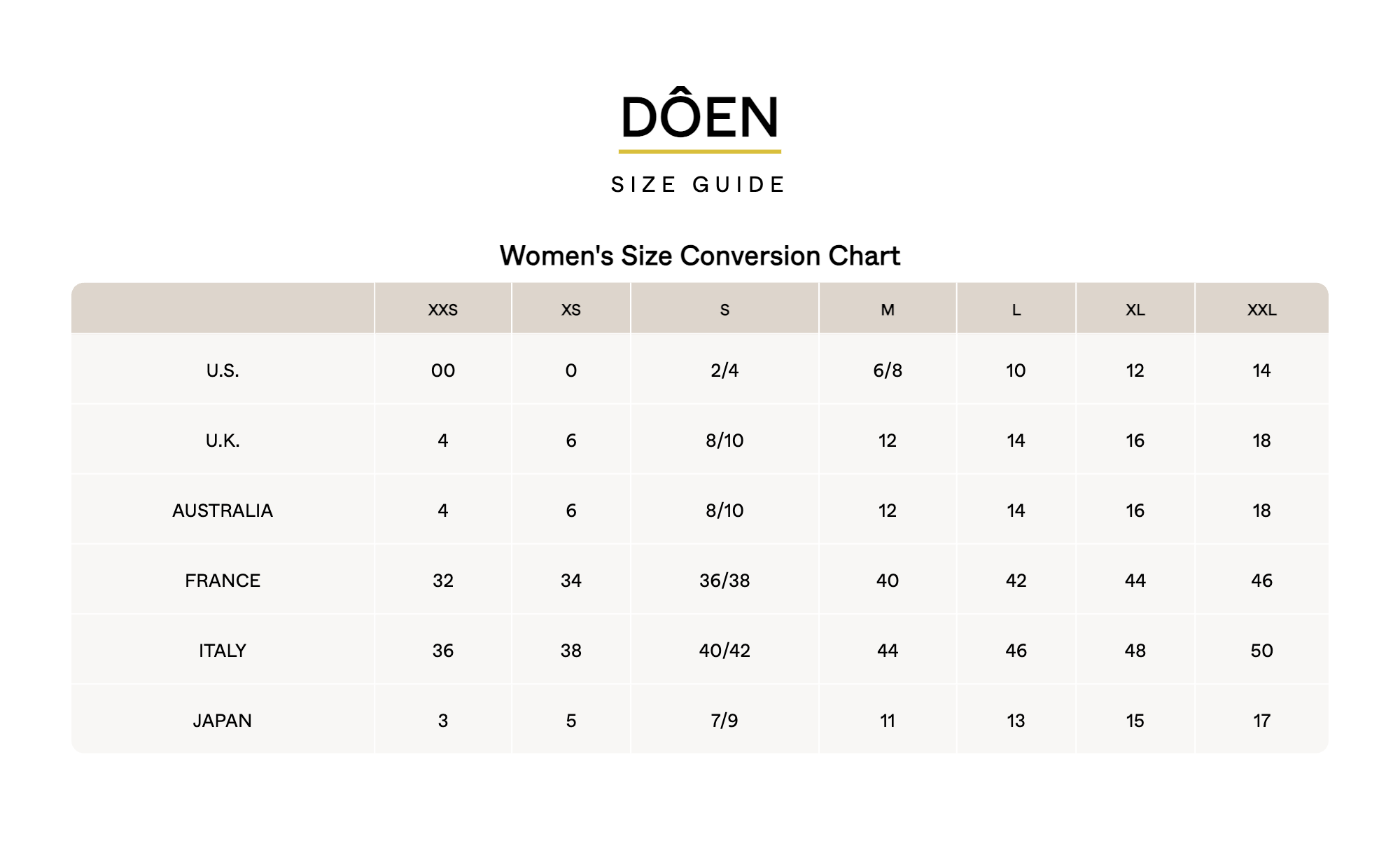Click the XXL column header
Image resolution: width=1400 pixels, height=846 pixels.
[x=1262, y=310]
